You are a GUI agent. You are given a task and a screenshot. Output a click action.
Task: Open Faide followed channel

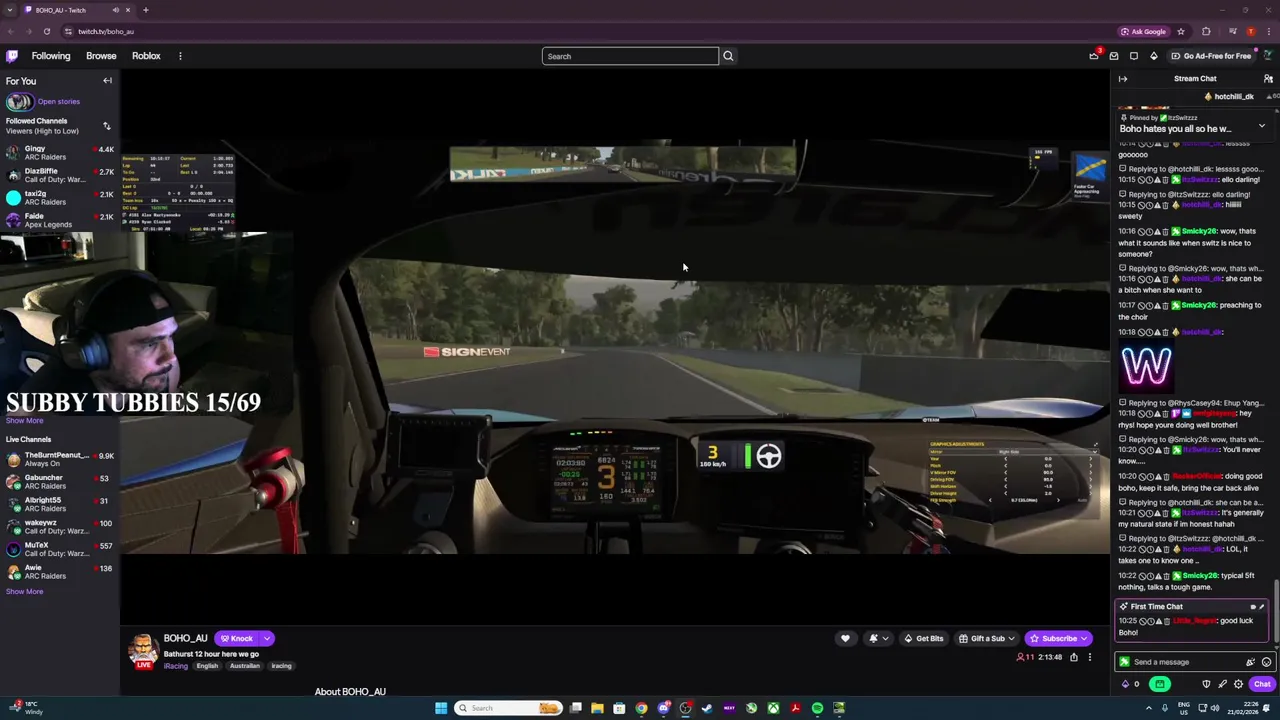pyautogui.click(x=60, y=220)
